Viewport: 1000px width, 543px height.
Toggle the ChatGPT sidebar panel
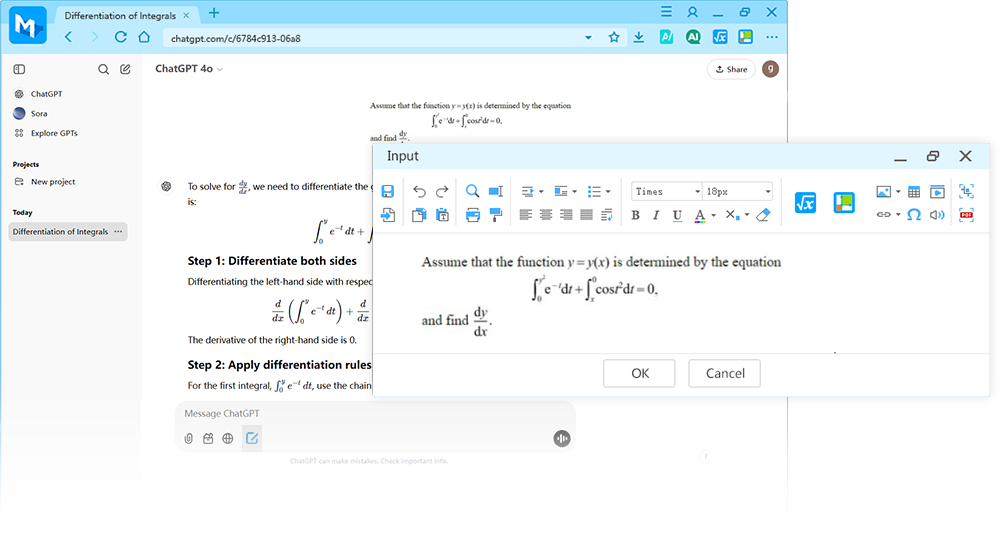pos(19,69)
